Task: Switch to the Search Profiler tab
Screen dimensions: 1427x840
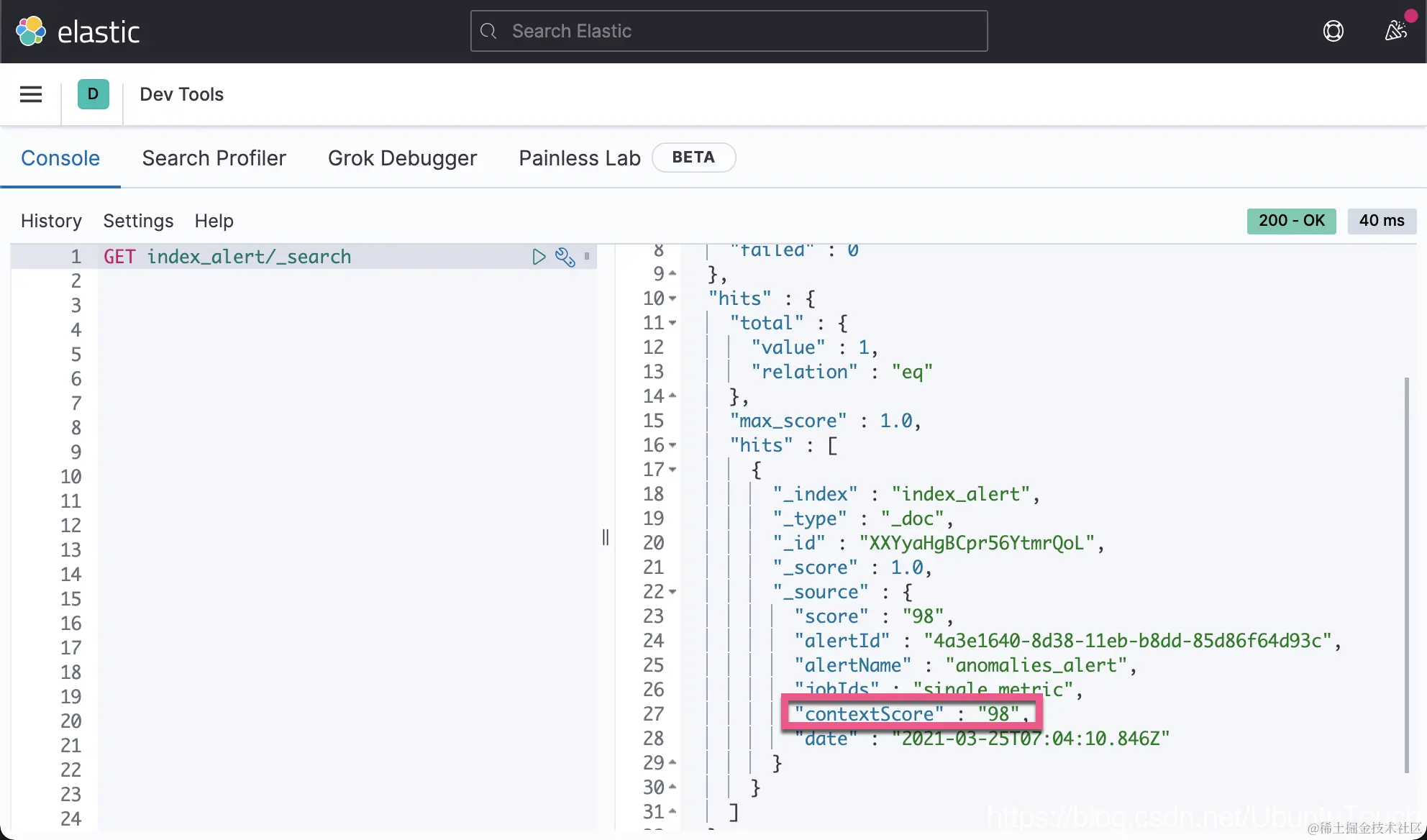Action: pyautogui.click(x=214, y=158)
